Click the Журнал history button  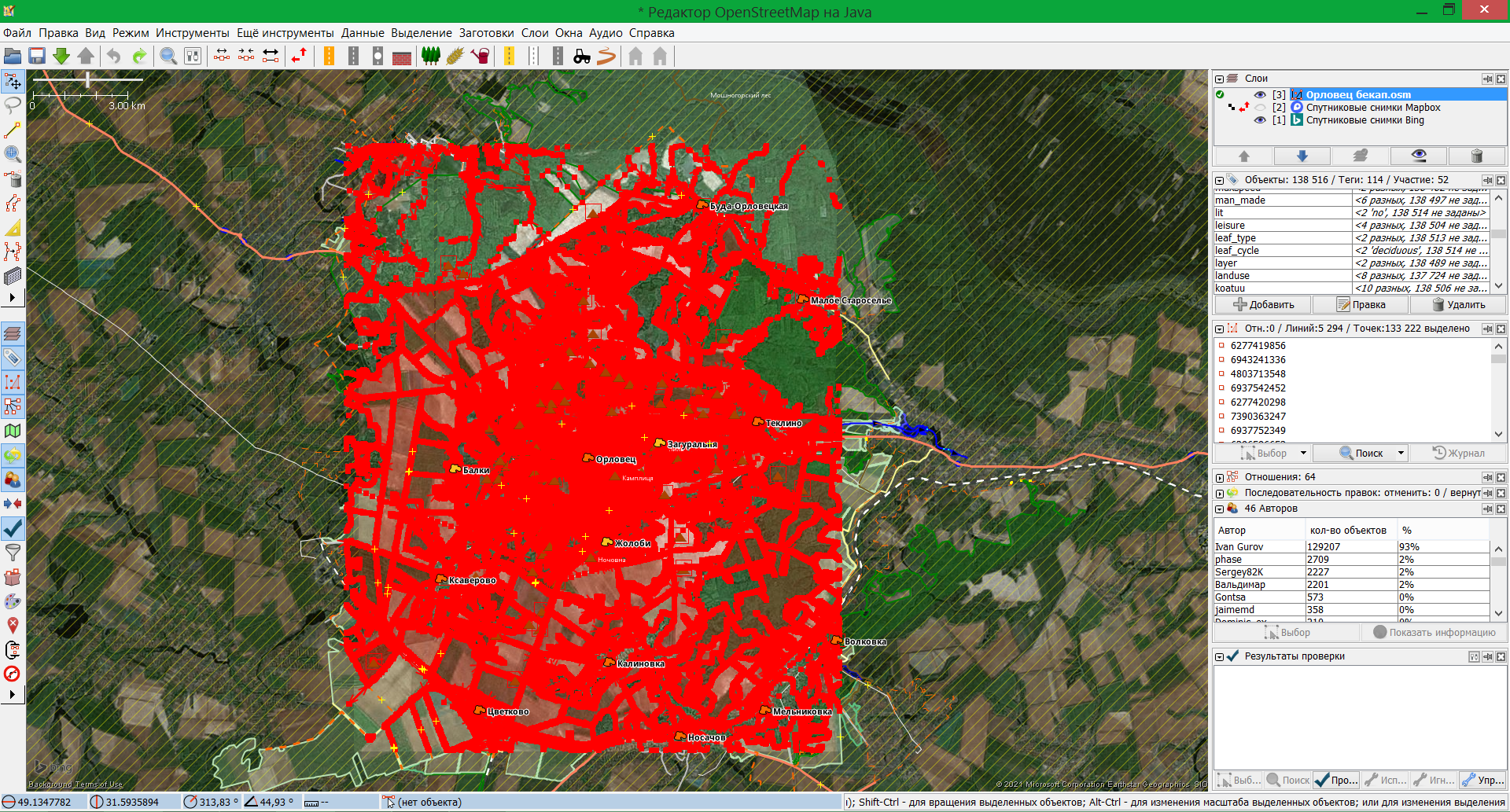[x=1459, y=453]
